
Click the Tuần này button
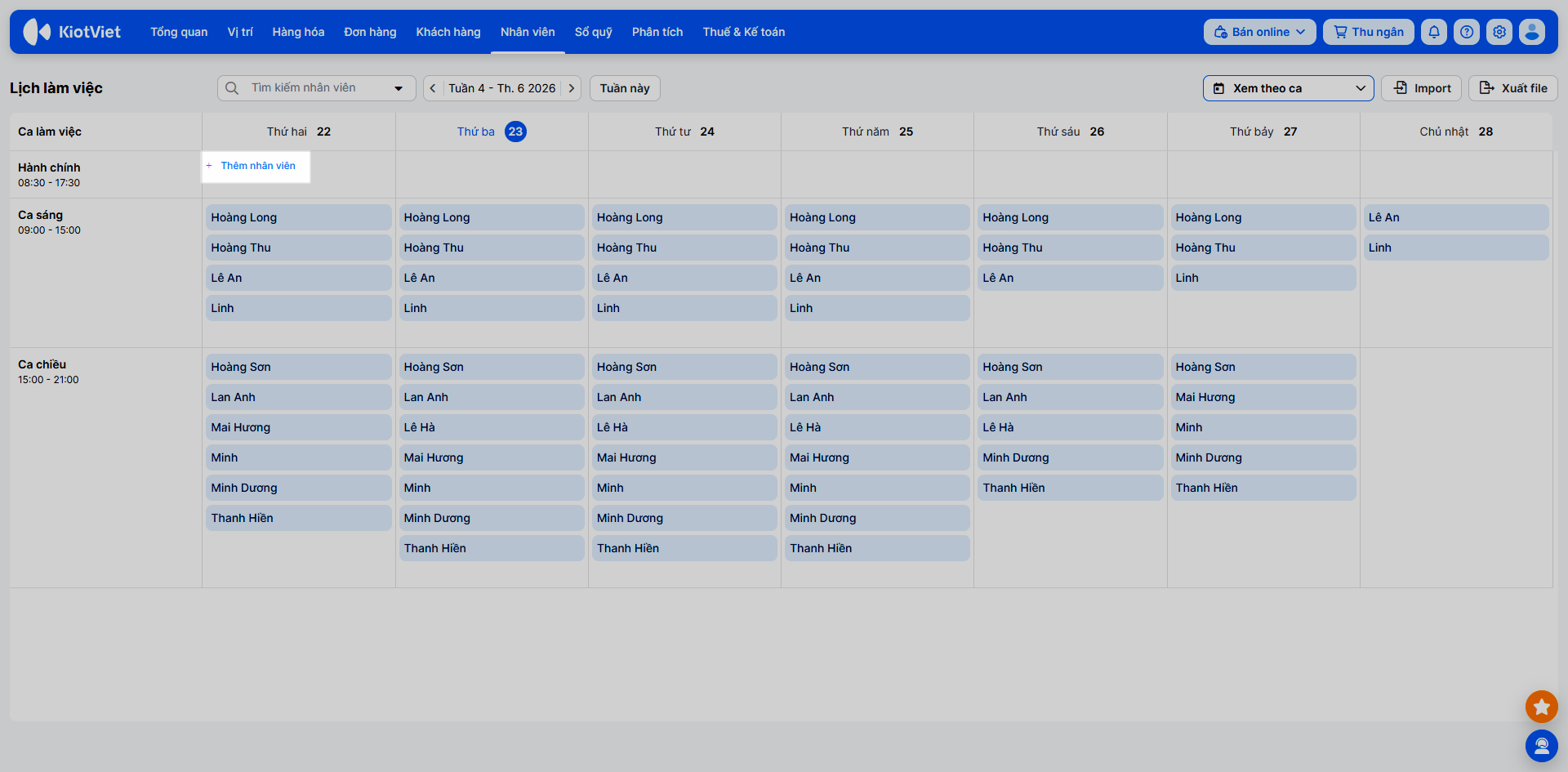pyautogui.click(x=625, y=88)
